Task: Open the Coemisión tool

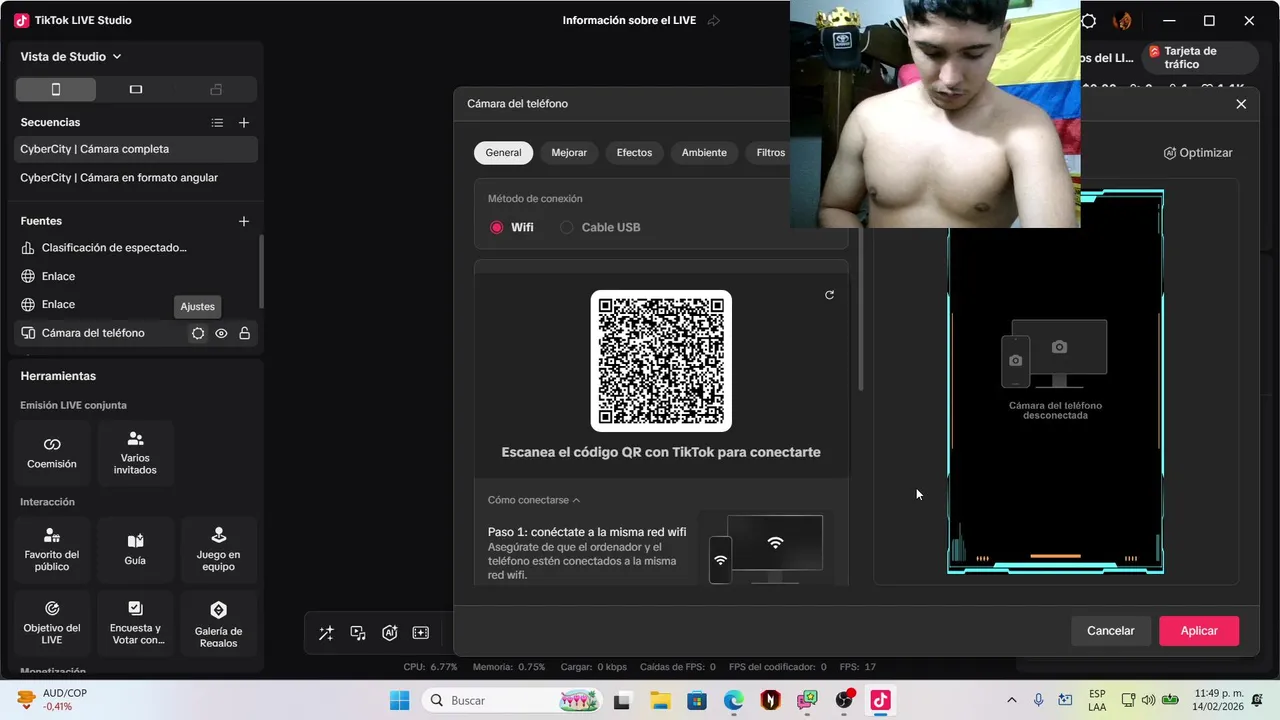Action: pos(52,453)
